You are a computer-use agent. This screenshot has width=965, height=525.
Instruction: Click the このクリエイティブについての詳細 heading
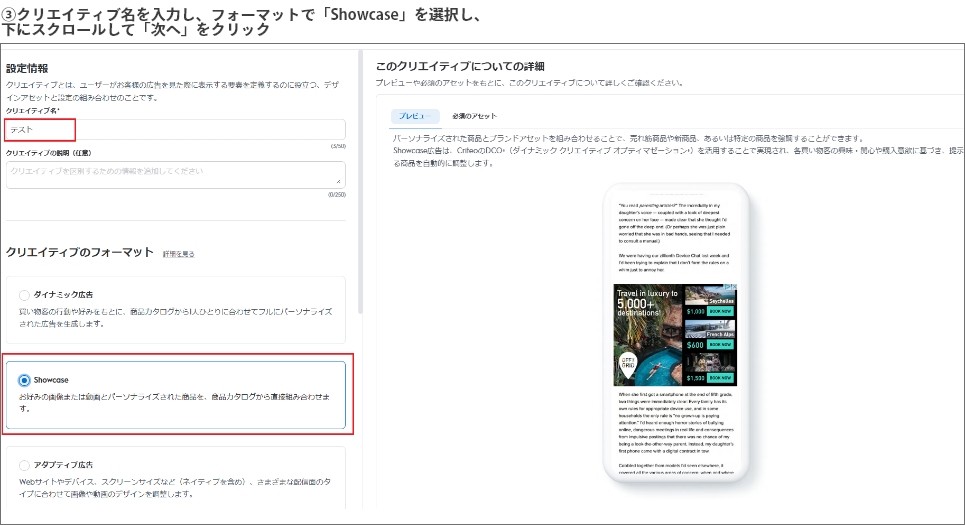[460, 66]
